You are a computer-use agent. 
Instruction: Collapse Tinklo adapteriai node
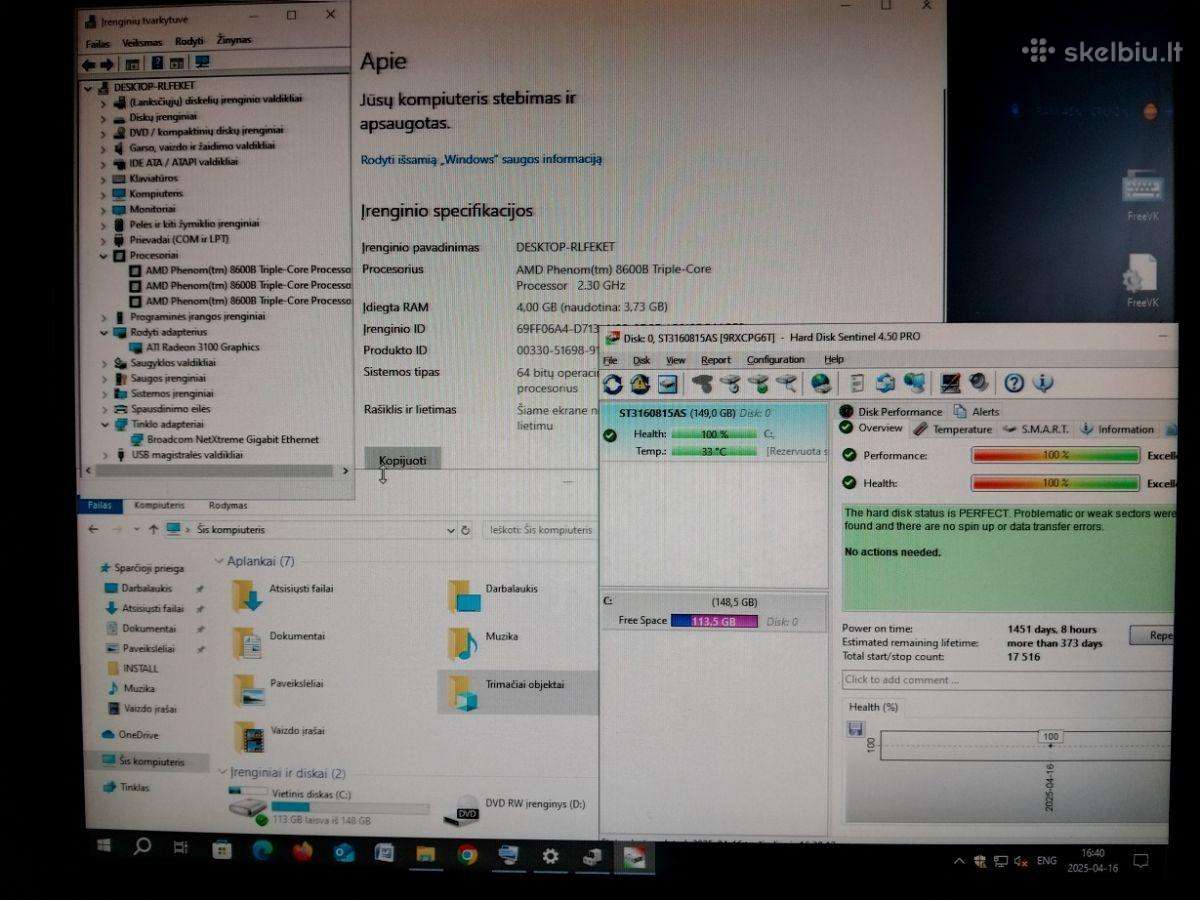(x=103, y=424)
